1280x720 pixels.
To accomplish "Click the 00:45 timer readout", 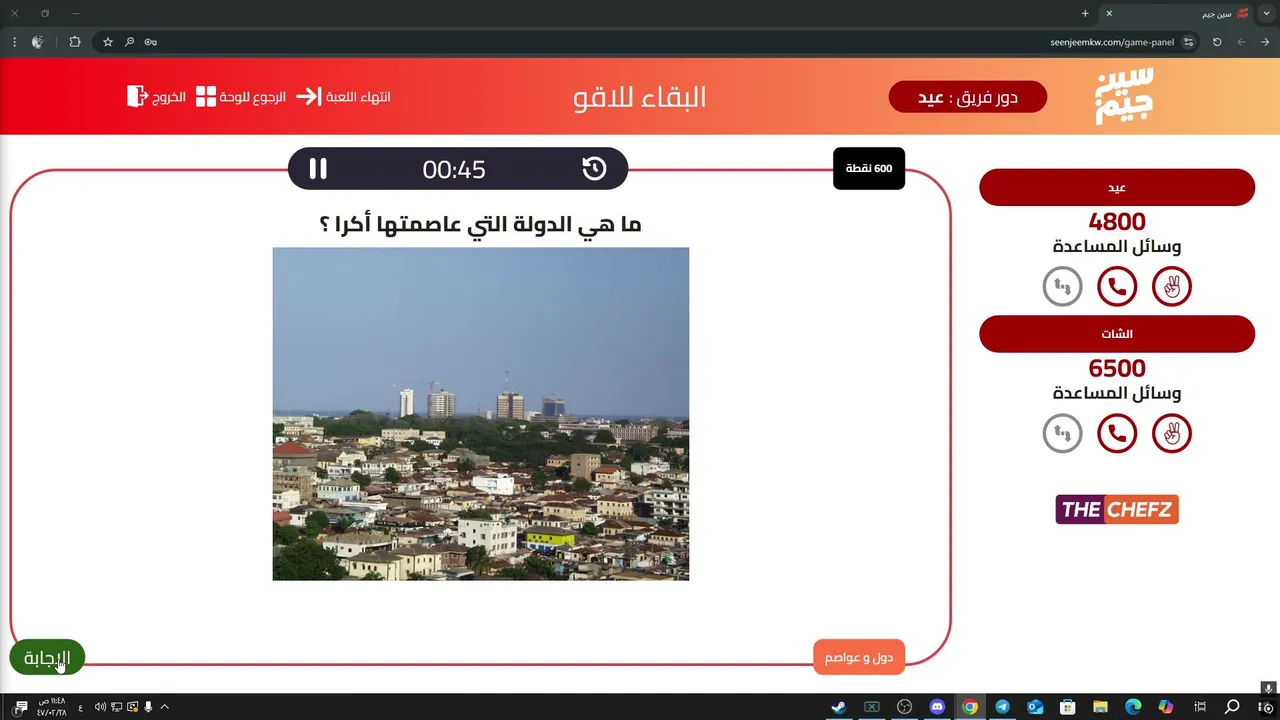I will pos(454,170).
